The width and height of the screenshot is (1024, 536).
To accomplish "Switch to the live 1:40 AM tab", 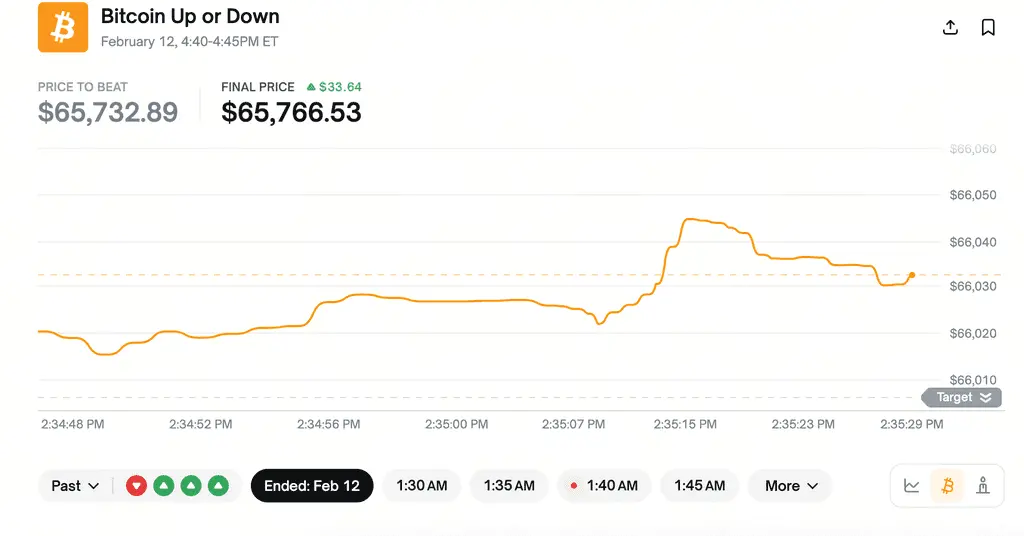I will click(x=604, y=486).
